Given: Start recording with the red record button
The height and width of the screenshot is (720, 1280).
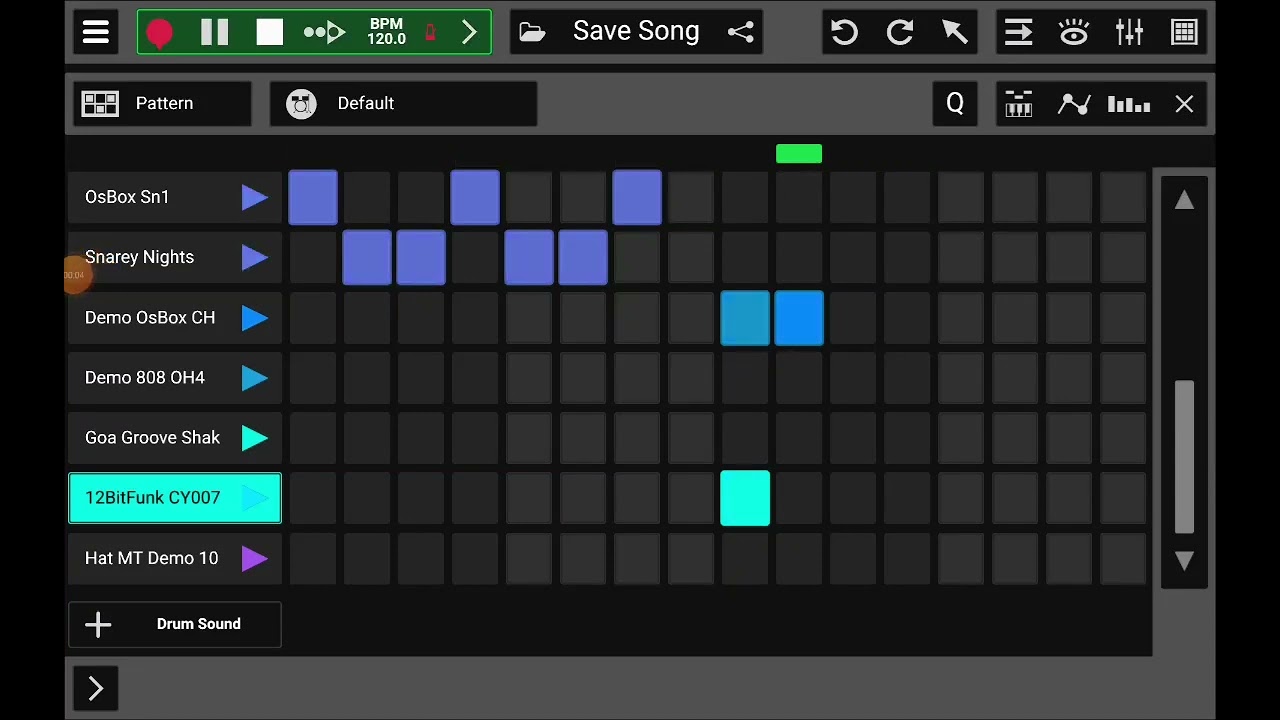Looking at the screenshot, I should tap(159, 33).
